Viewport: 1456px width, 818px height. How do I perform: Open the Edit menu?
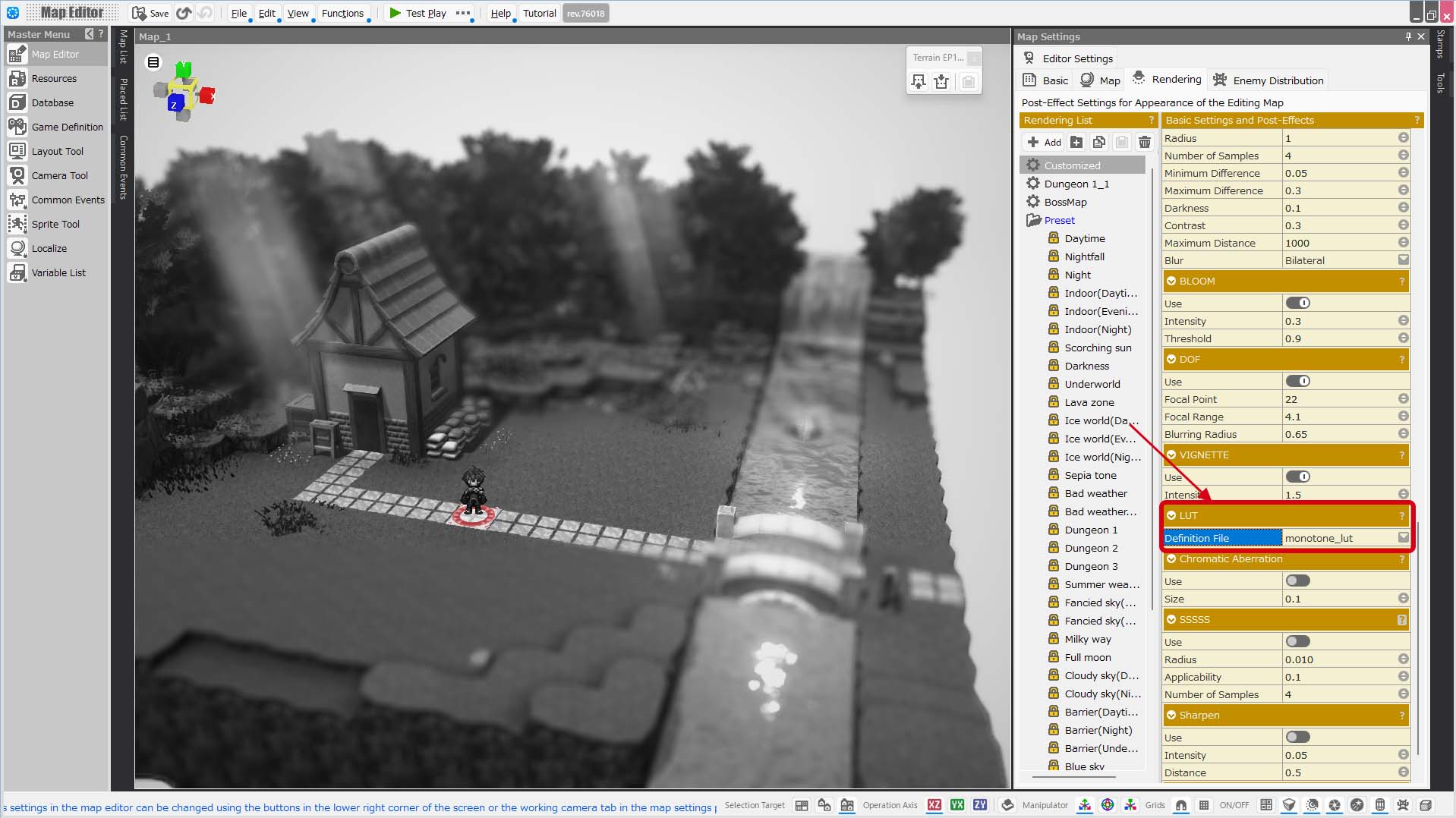click(266, 13)
